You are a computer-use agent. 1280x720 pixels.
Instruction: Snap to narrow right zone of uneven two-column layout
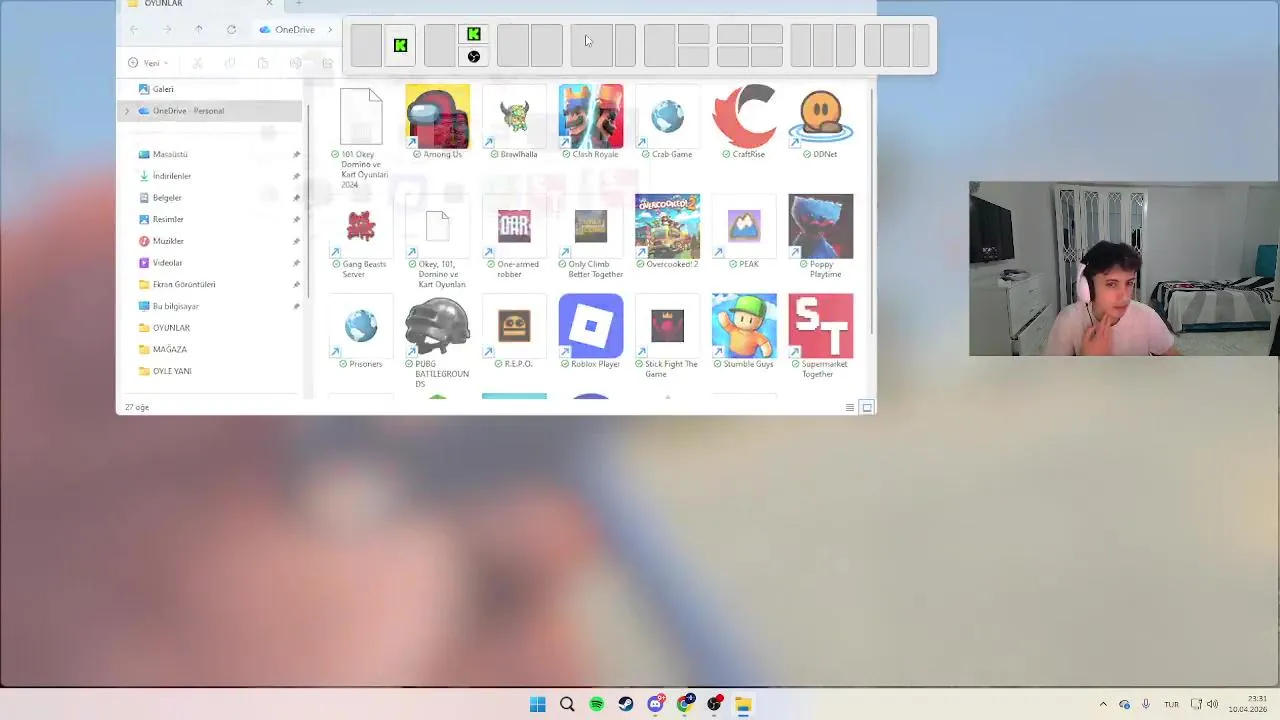pyautogui.click(x=625, y=45)
